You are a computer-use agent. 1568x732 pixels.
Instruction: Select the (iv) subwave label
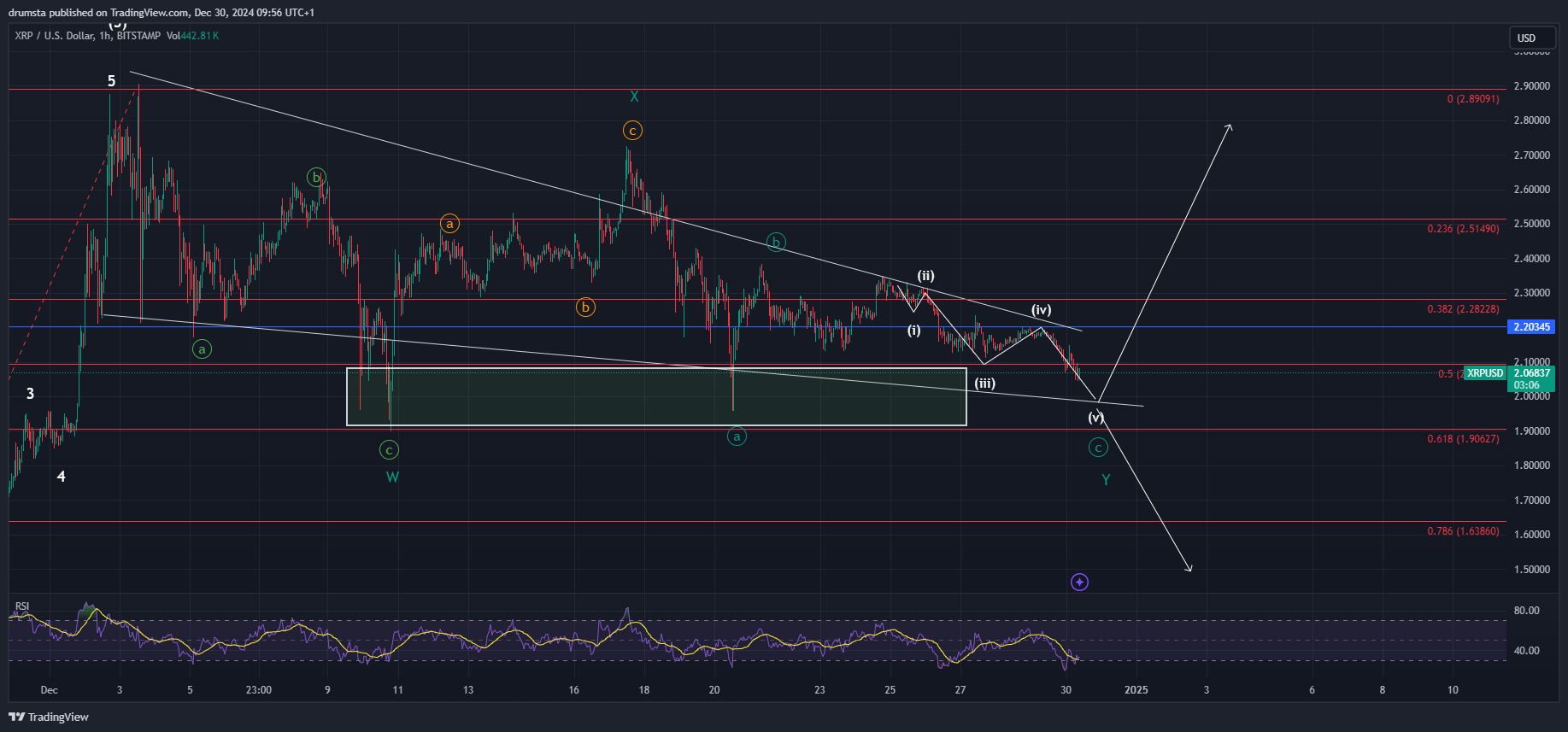pyautogui.click(x=1041, y=310)
